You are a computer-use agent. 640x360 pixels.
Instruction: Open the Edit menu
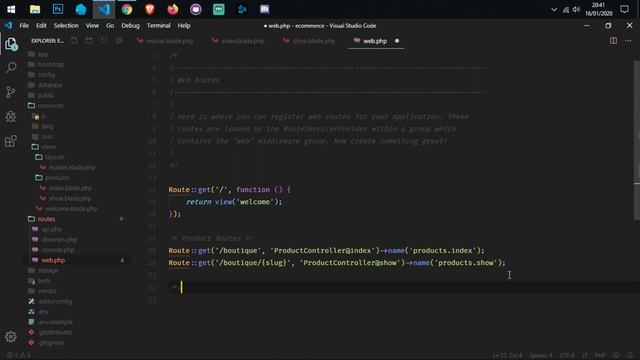point(41,25)
